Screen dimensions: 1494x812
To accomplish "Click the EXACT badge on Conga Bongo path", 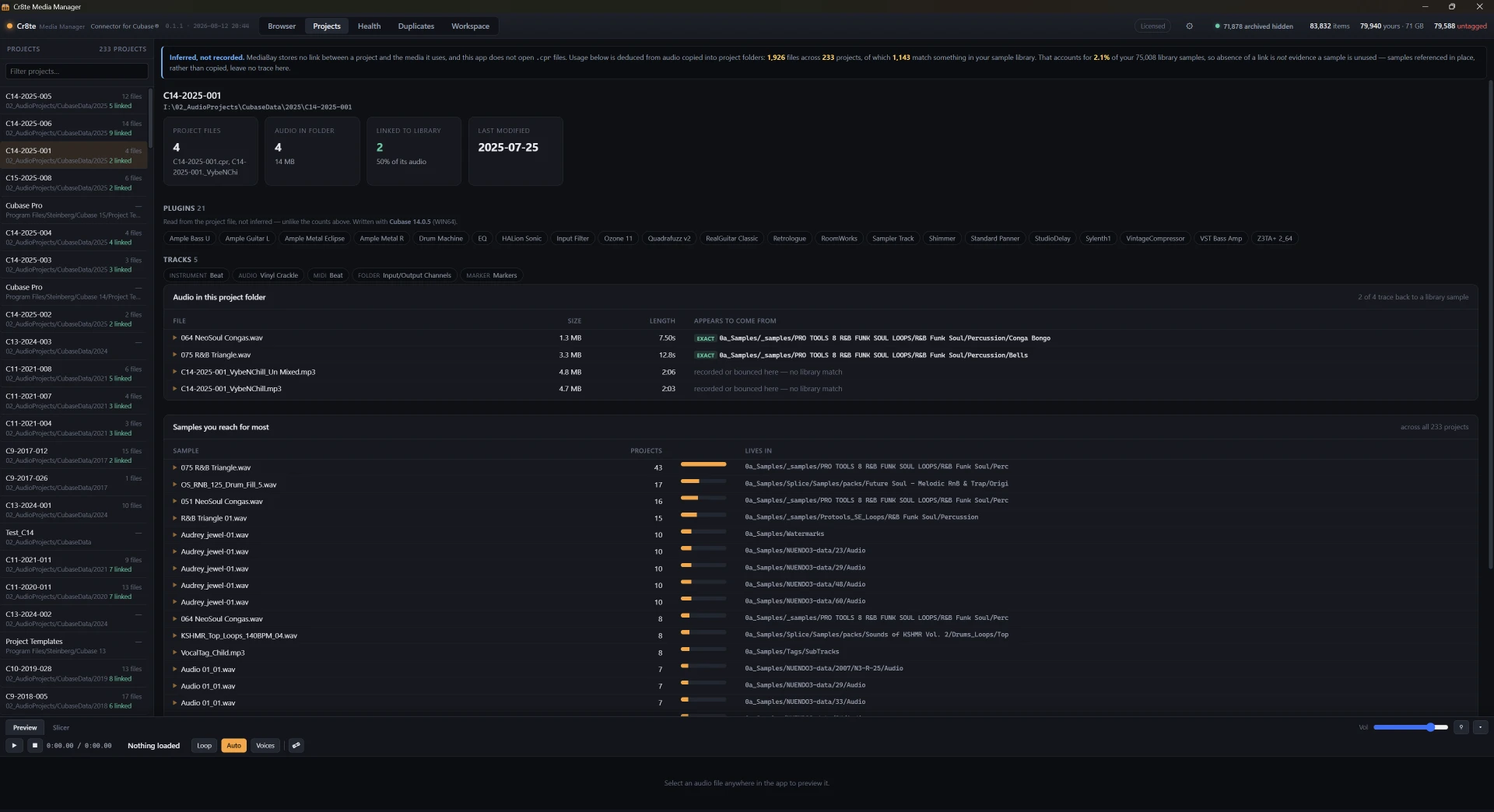I will point(705,338).
